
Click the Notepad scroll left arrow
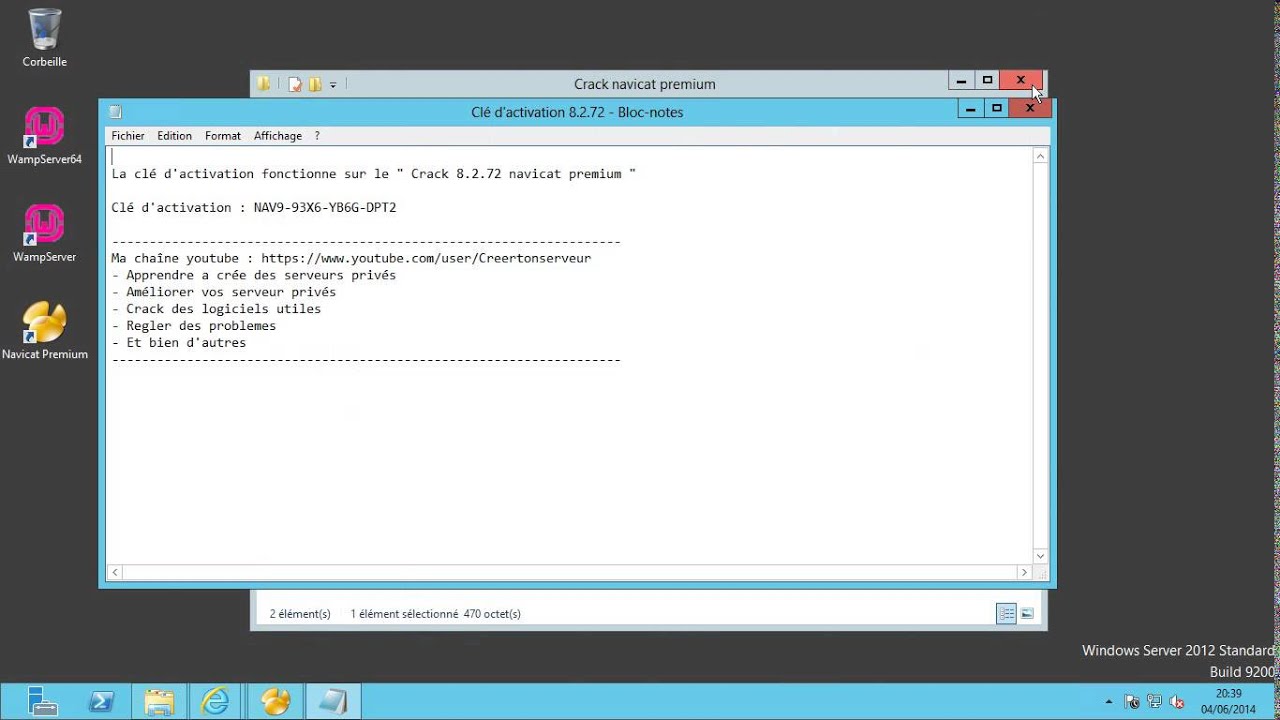[116, 572]
